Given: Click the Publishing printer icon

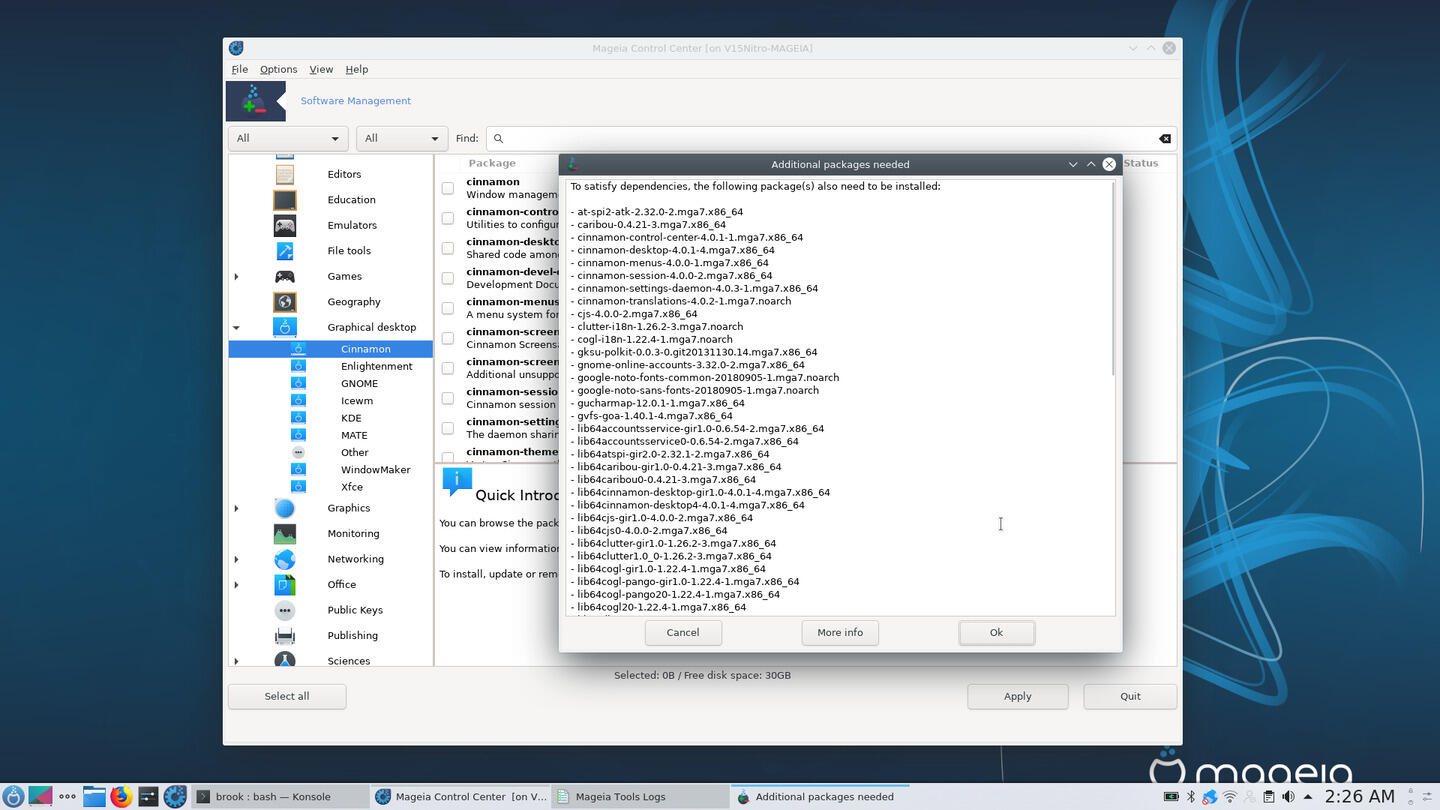Looking at the screenshot, I should [x=285, y=636].
